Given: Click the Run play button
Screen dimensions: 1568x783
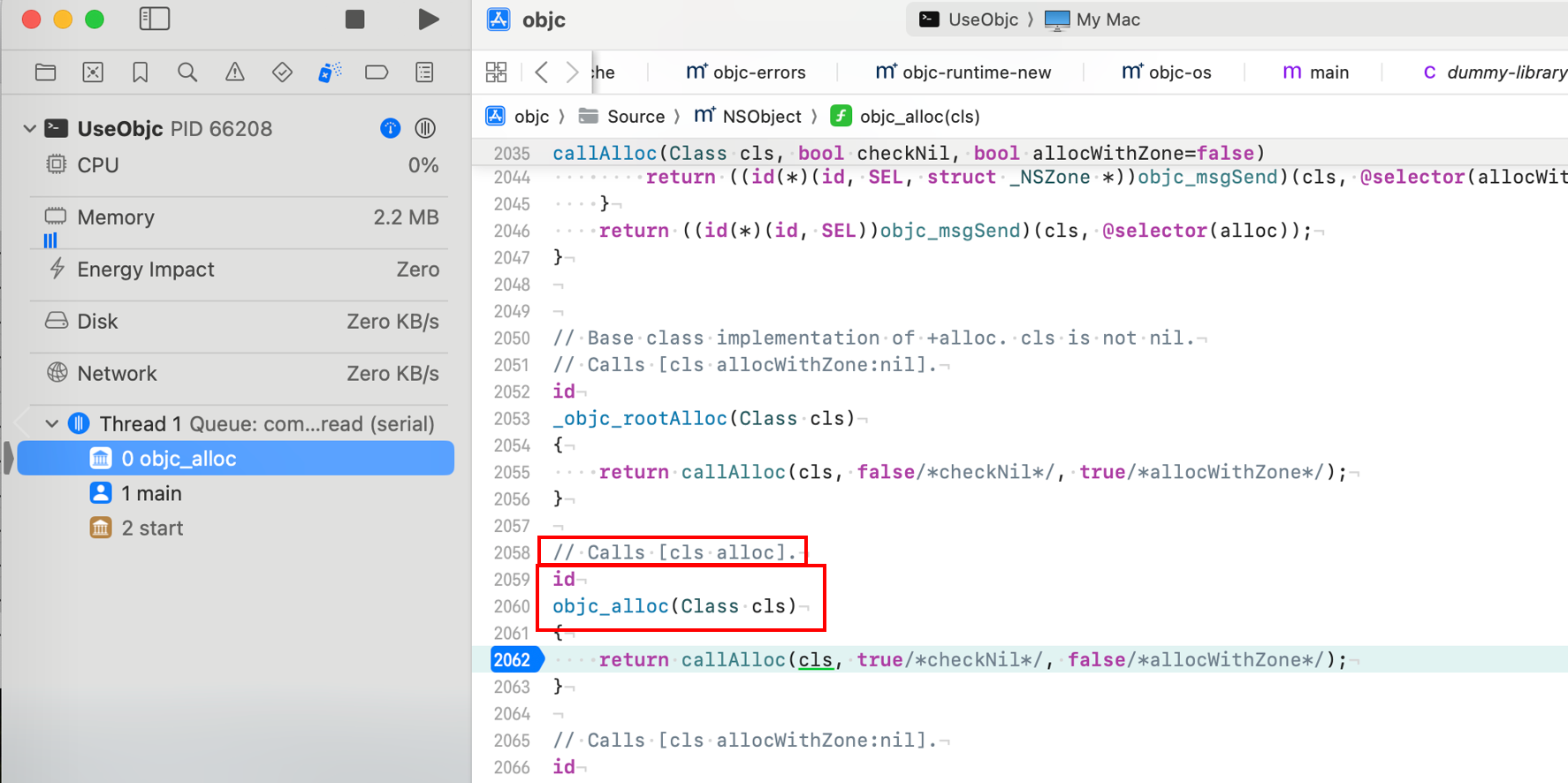Looking at the screenshot, I should coord(429,19).
